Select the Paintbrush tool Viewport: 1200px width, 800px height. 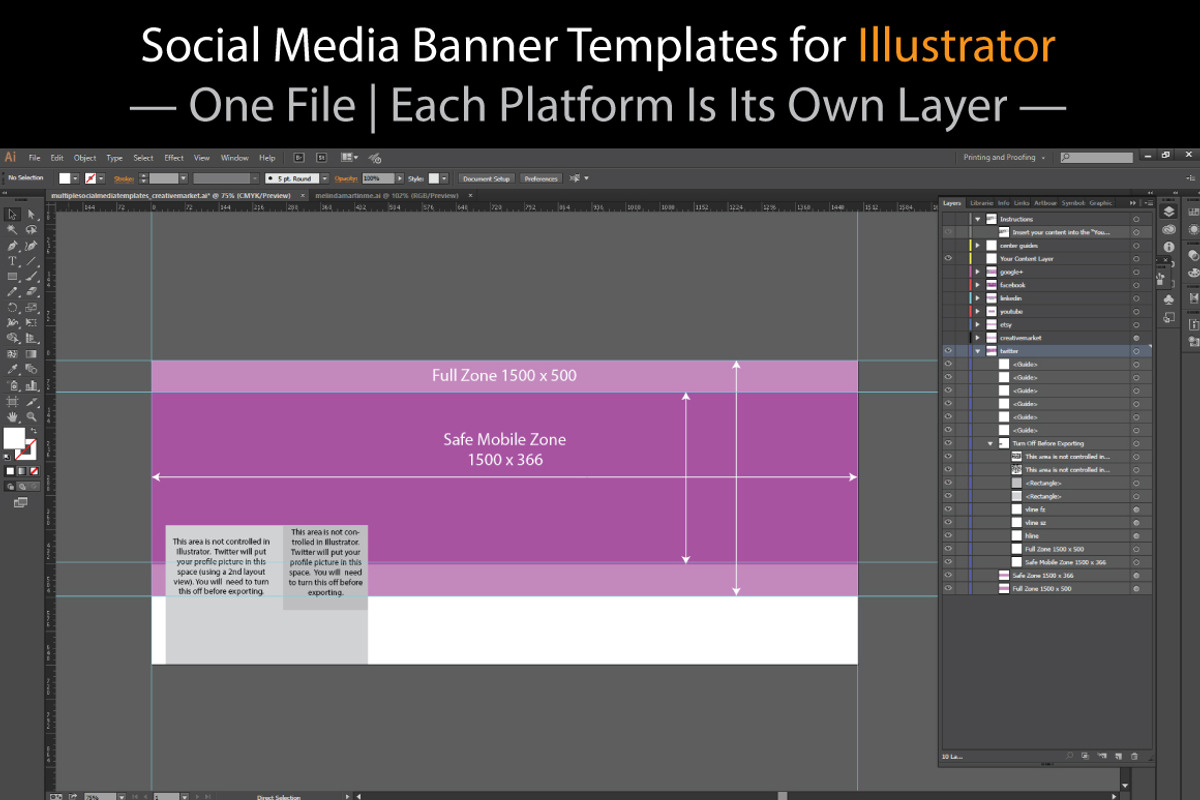[31, 275]
